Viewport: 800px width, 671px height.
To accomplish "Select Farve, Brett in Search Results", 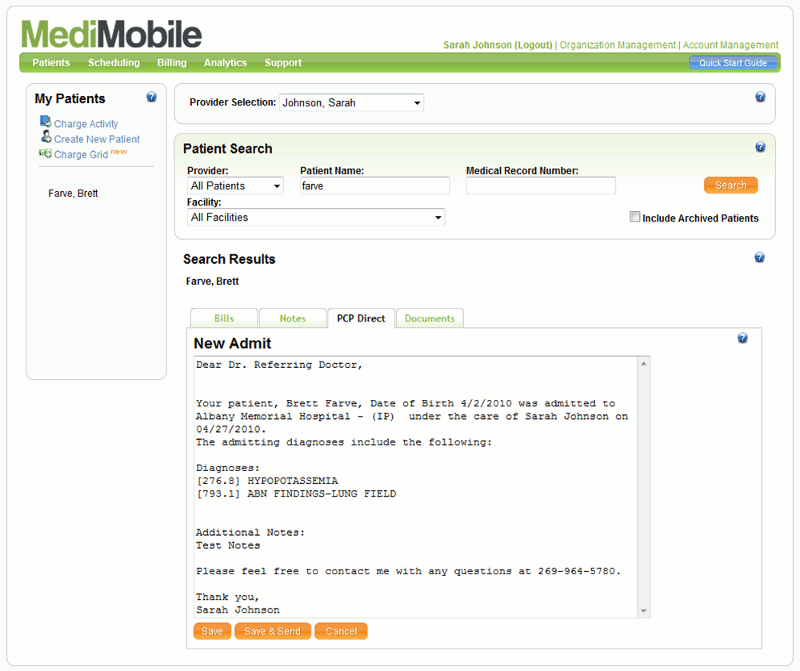I will 212,282.
